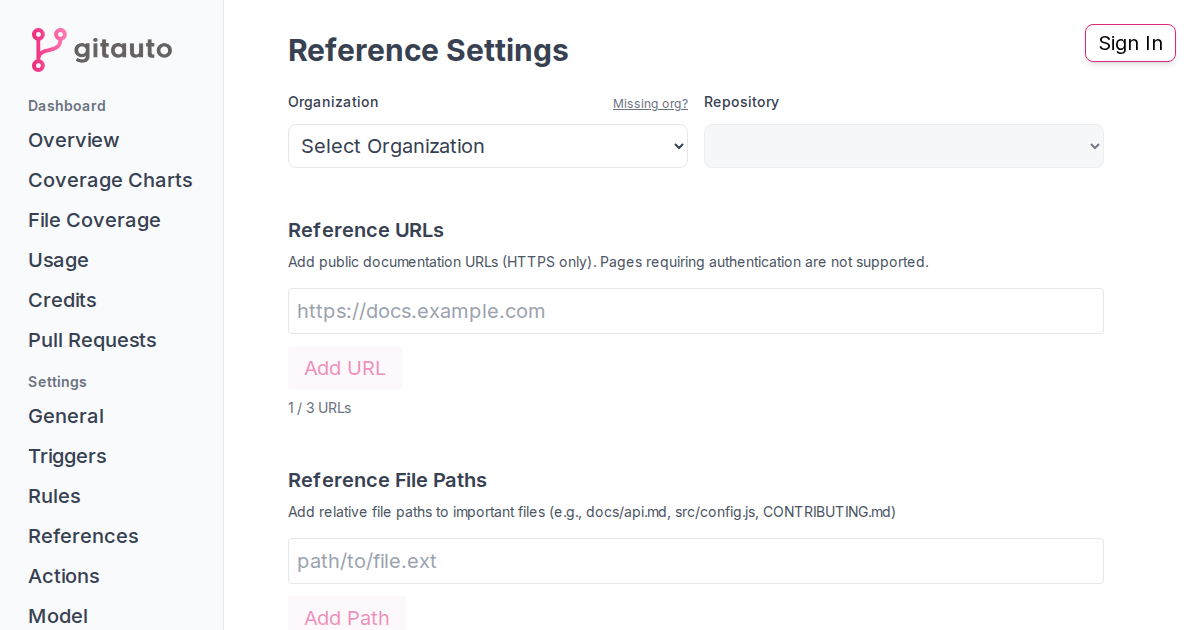This screenshot has height=630, width=1200.
Task: Click the Repository field label
Action: [x=741, y=102]
